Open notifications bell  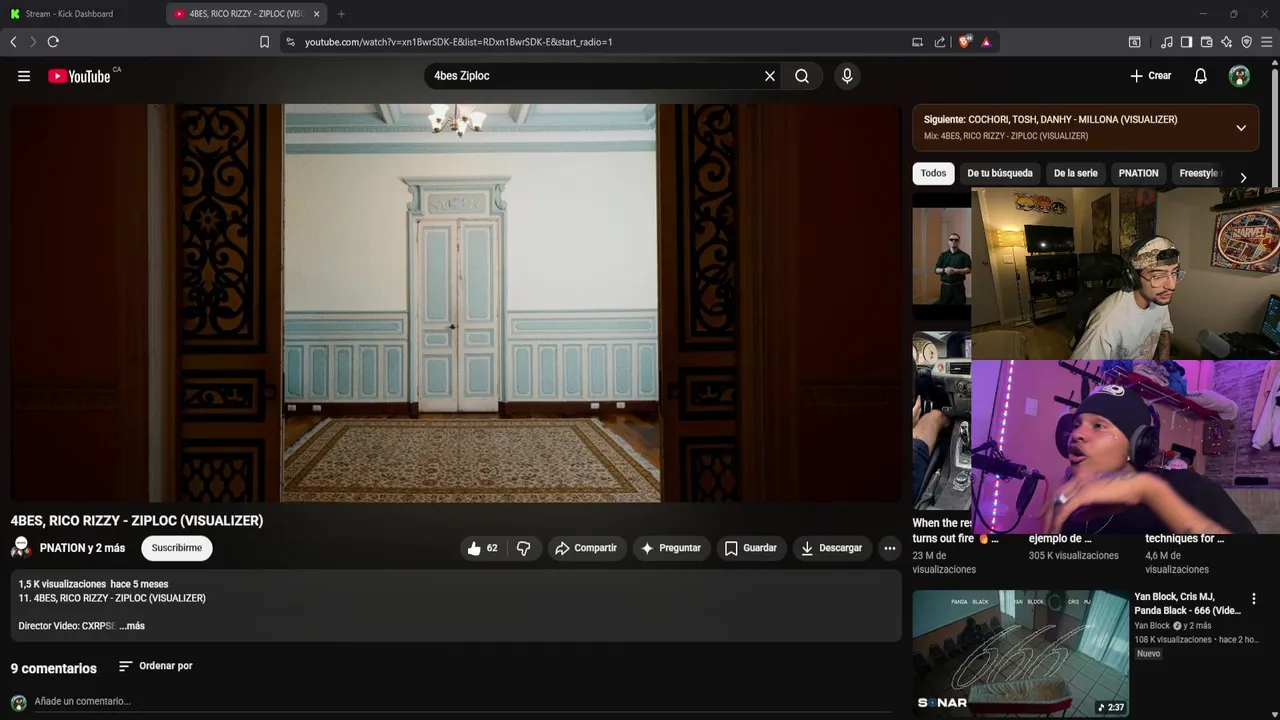coord(1201,76)
